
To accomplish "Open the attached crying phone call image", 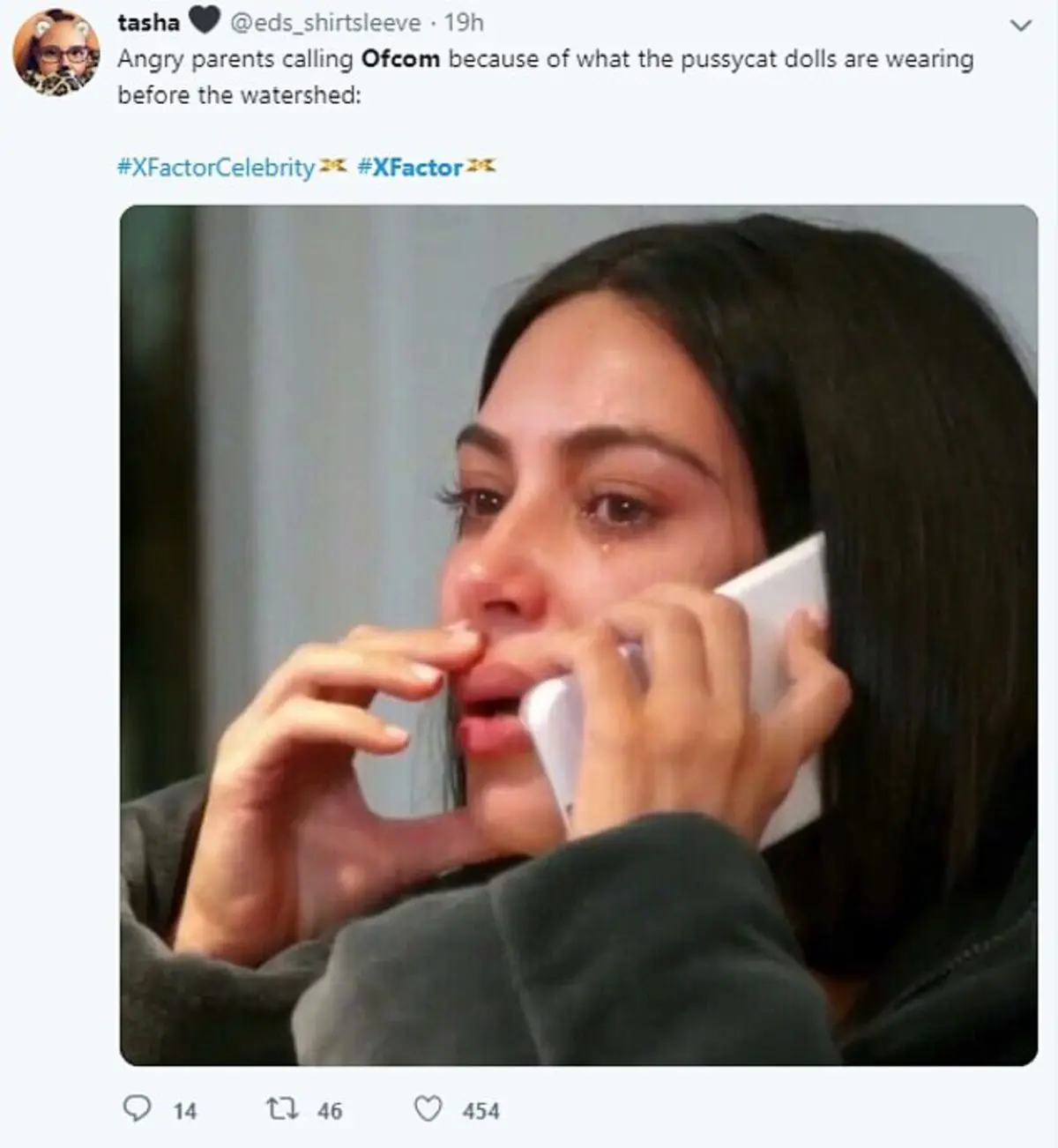I will click(578, 635).
